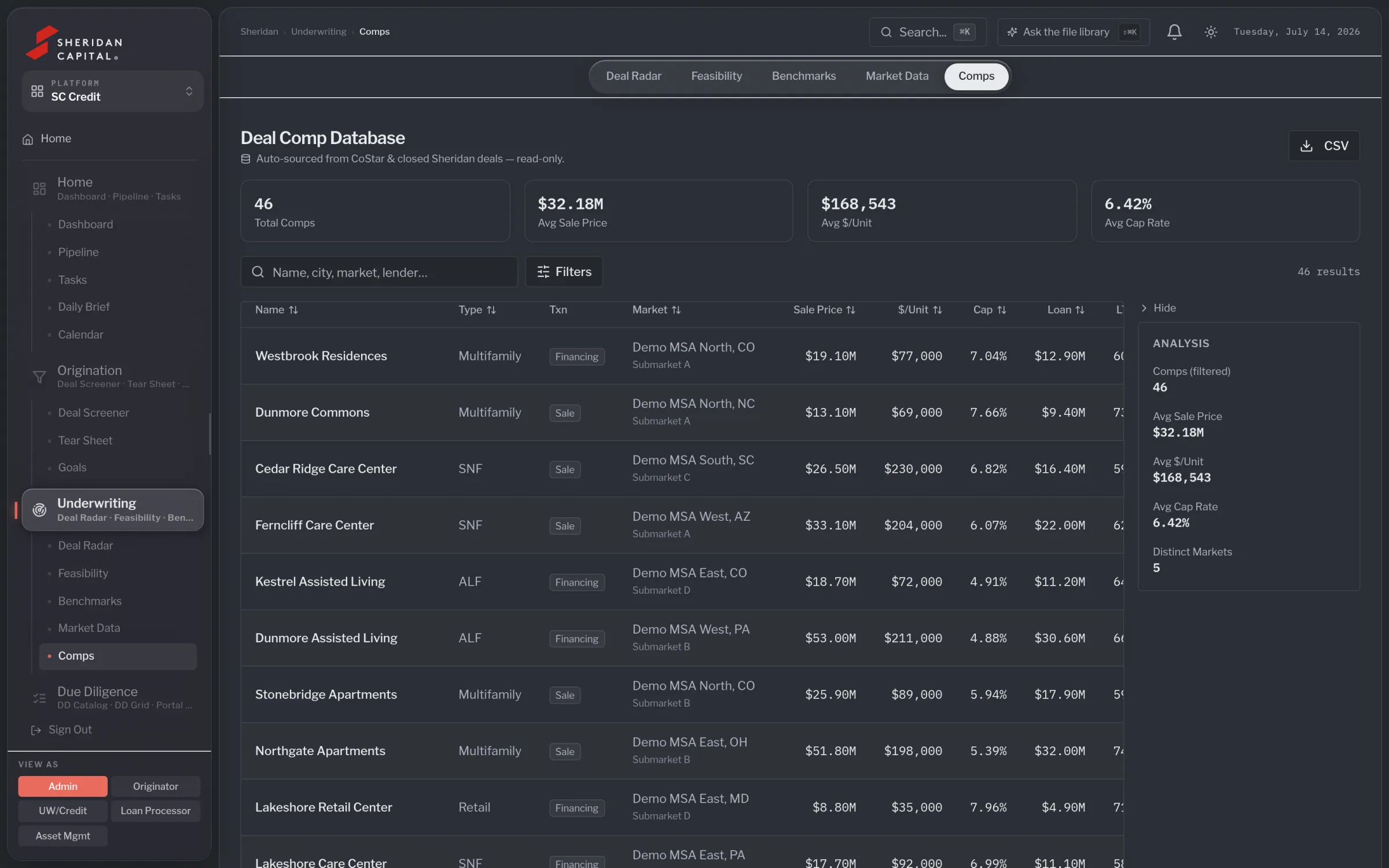Sort the table by Type column

pos(477,310)
